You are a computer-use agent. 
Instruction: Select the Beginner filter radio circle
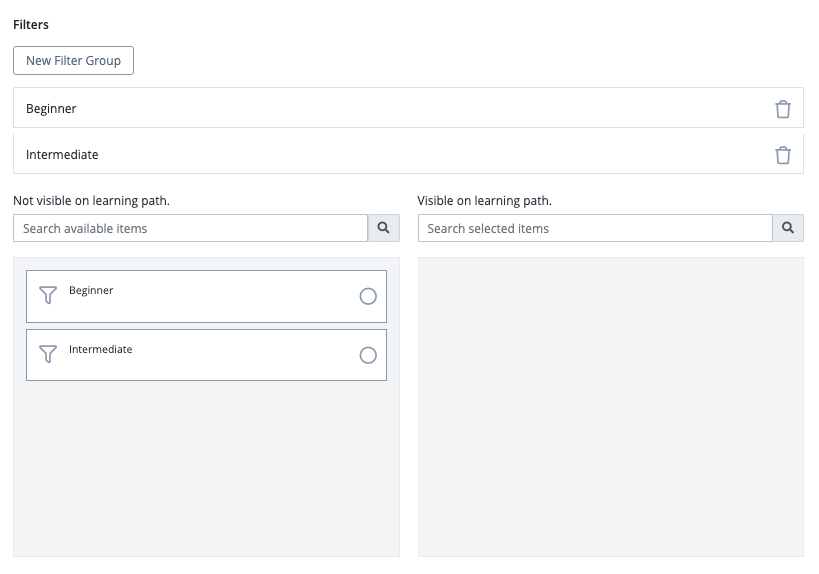coord(368,296)
